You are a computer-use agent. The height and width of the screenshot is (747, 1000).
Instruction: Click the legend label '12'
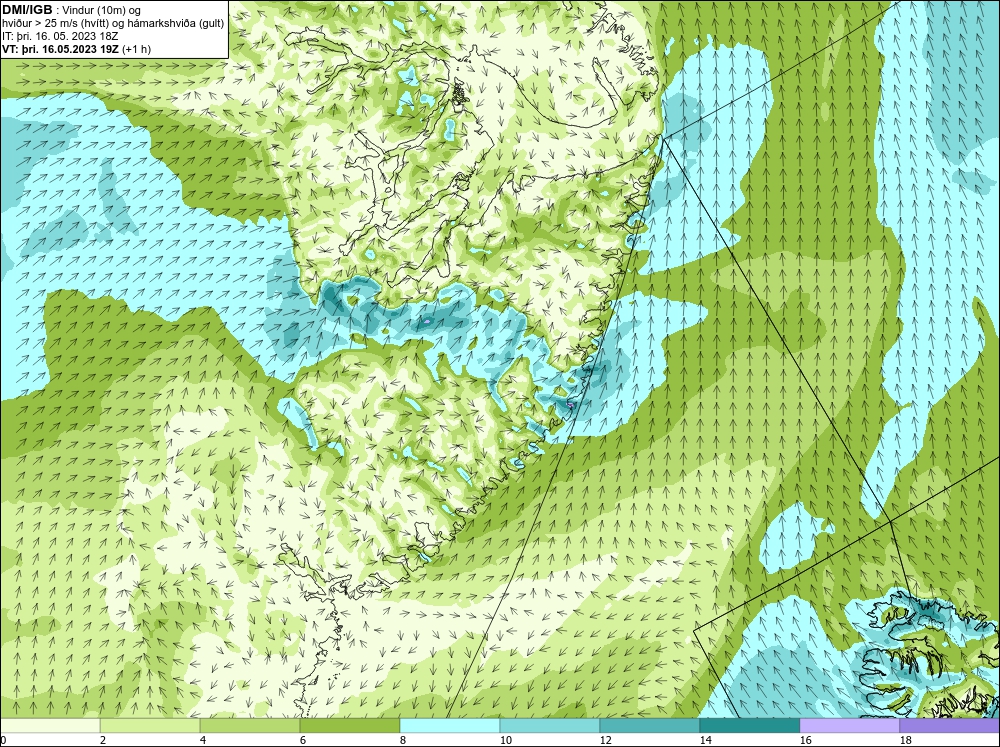click(605, 740)
